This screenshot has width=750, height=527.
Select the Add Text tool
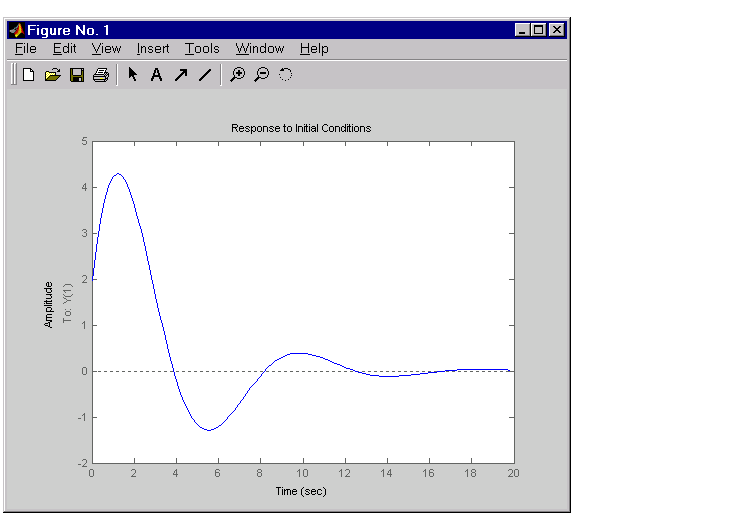(x=156, y=75)
